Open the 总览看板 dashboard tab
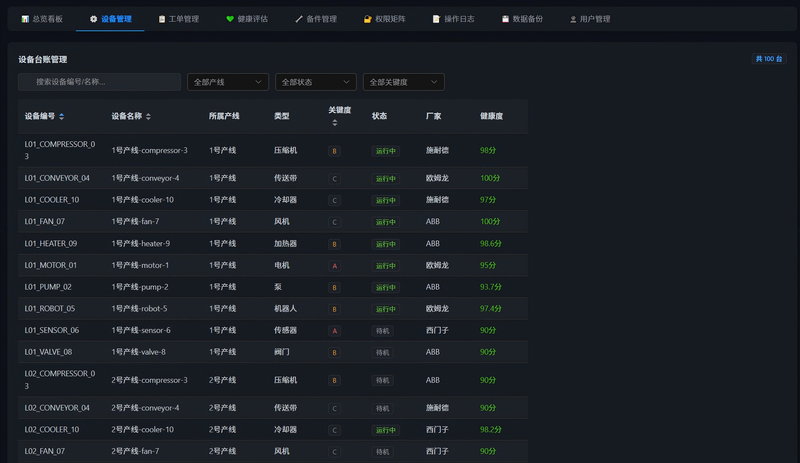Viewport: 800px width, 463px height. (x=42, y=19)
